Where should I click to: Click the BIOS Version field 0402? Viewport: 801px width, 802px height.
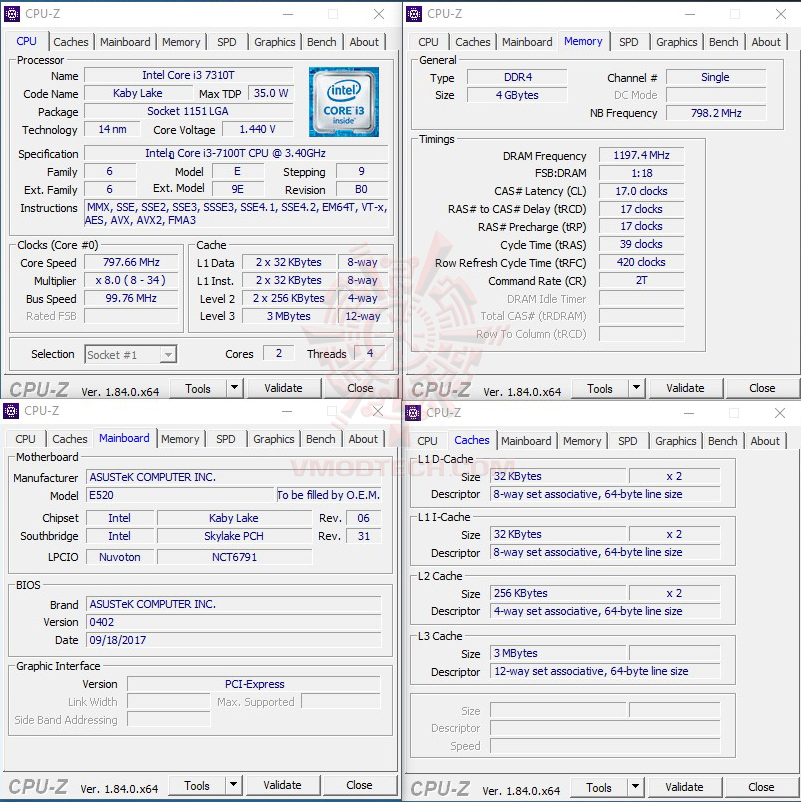(234, 622)
